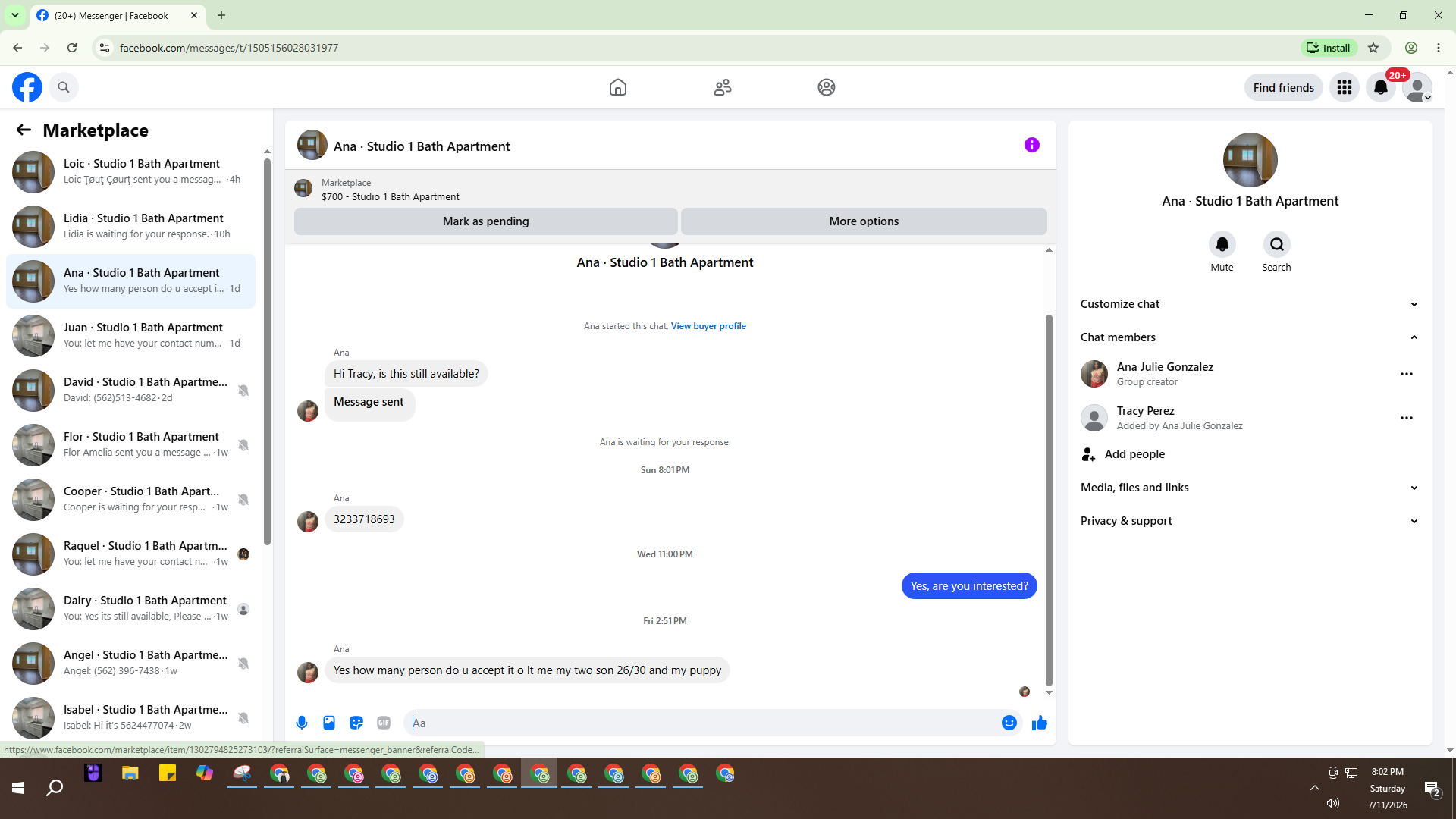Open the emoji picker in message box

point(1009,723)
